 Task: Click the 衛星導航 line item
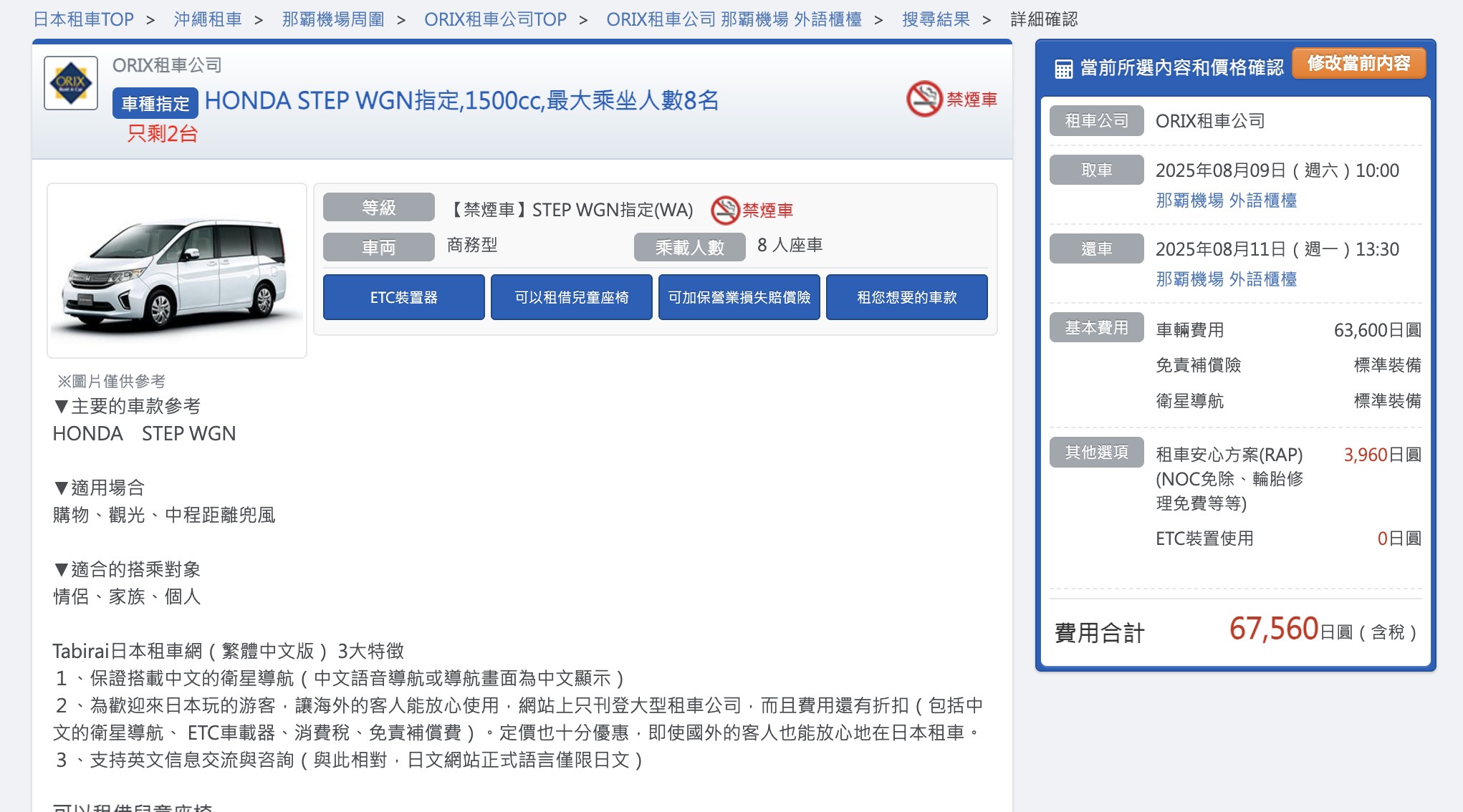1190,401
